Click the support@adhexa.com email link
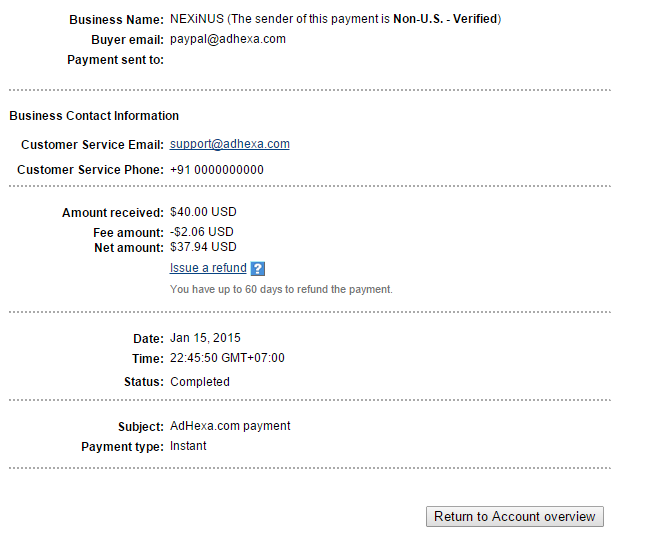Screen dimensions: 663x538 [230, 144]
